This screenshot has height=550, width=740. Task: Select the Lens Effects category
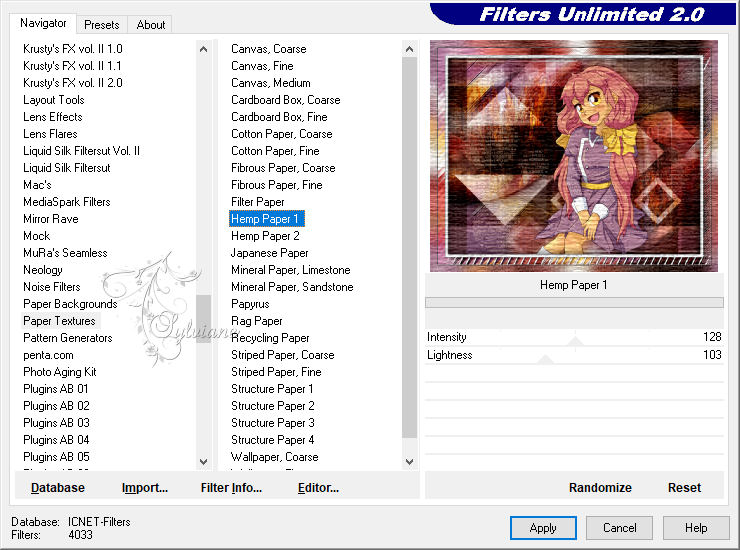(x=53, y=117)
